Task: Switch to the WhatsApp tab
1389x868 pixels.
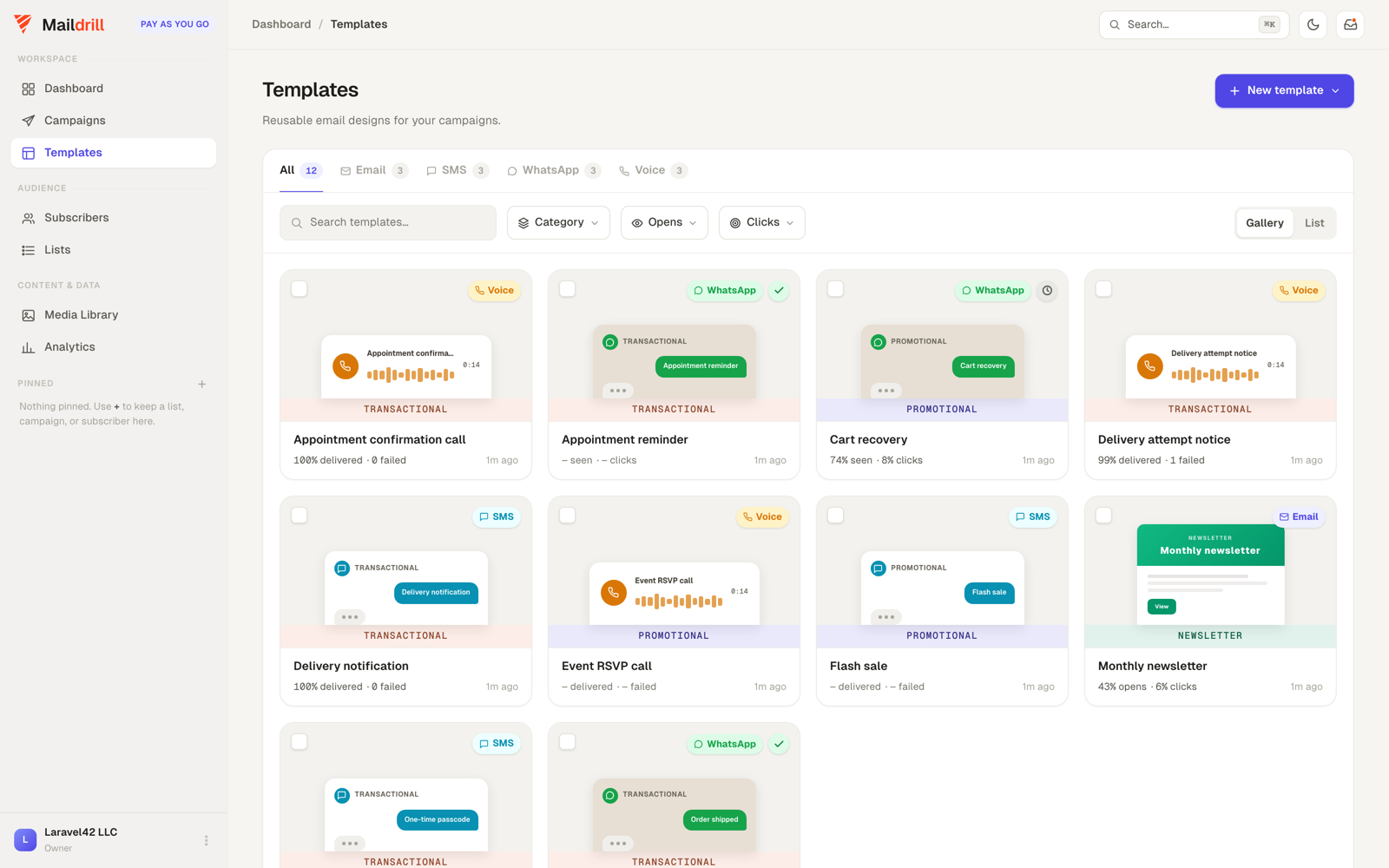Action: (x=554, y=171)
